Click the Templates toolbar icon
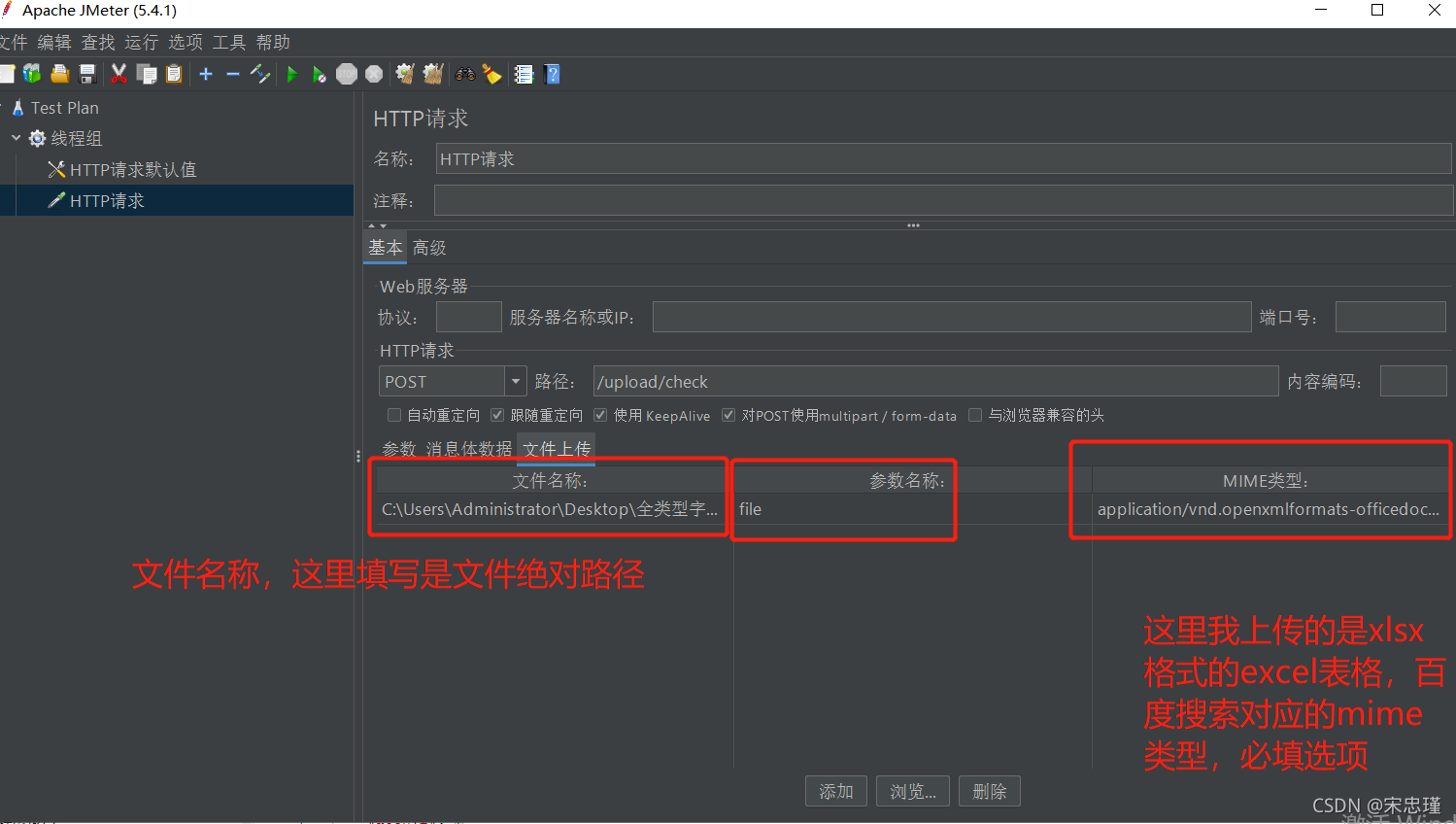The width and height of the screenshot is (1456, 824). pos(32,74)
